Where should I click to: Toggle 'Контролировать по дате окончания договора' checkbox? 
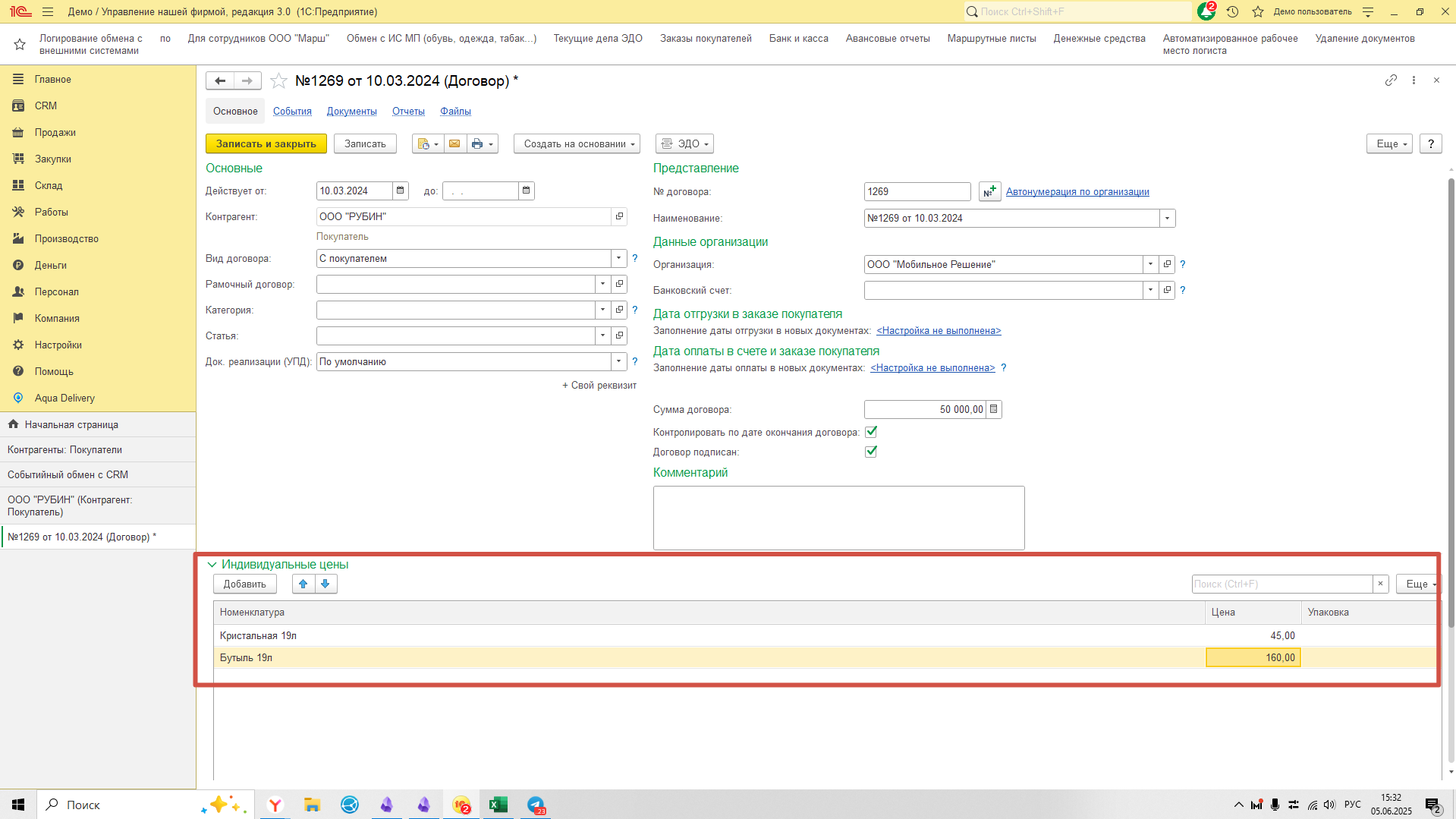(871, 432)
